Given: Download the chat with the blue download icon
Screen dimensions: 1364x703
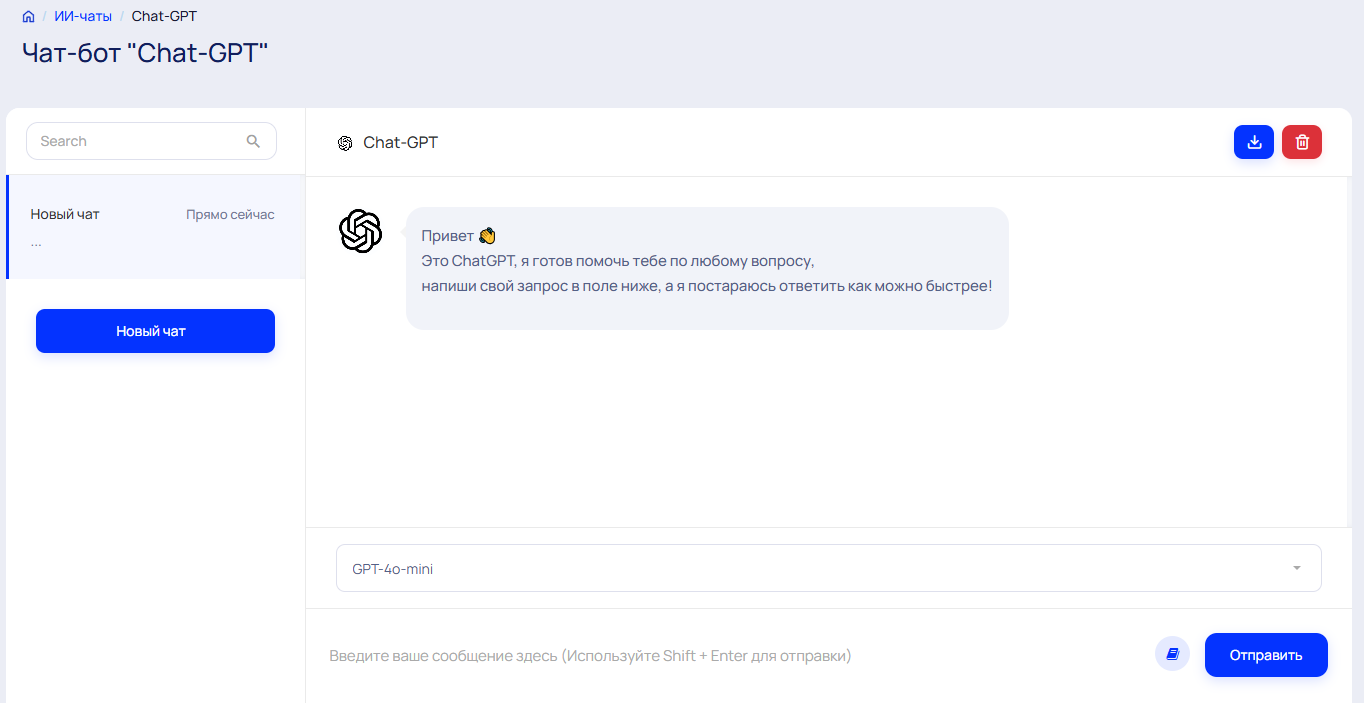Looking at the screenshot, I should [x=1254, y=142].
